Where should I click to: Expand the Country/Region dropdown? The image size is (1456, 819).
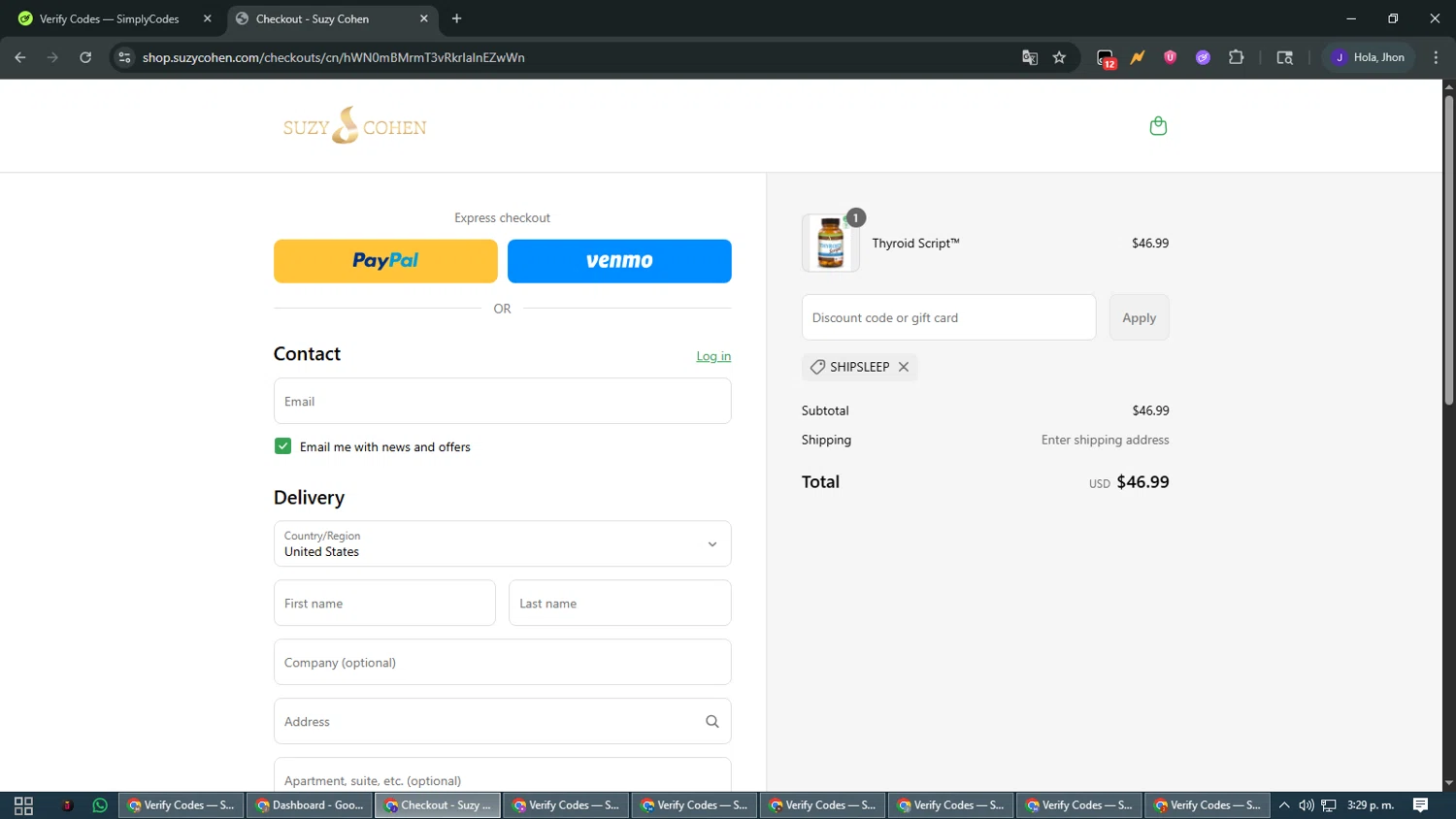502,543
